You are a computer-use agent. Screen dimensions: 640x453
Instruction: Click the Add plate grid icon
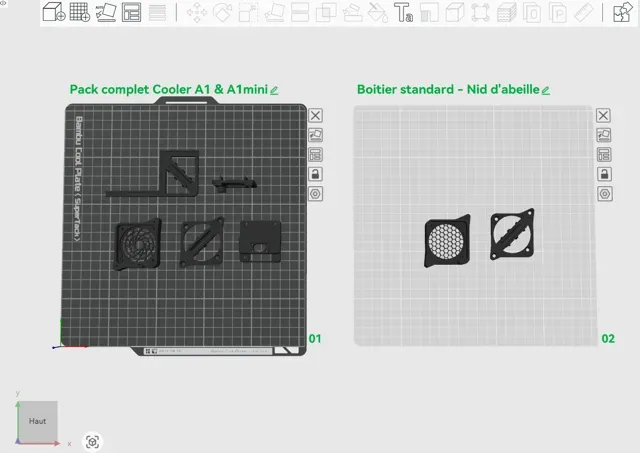(x=80, y=12)
